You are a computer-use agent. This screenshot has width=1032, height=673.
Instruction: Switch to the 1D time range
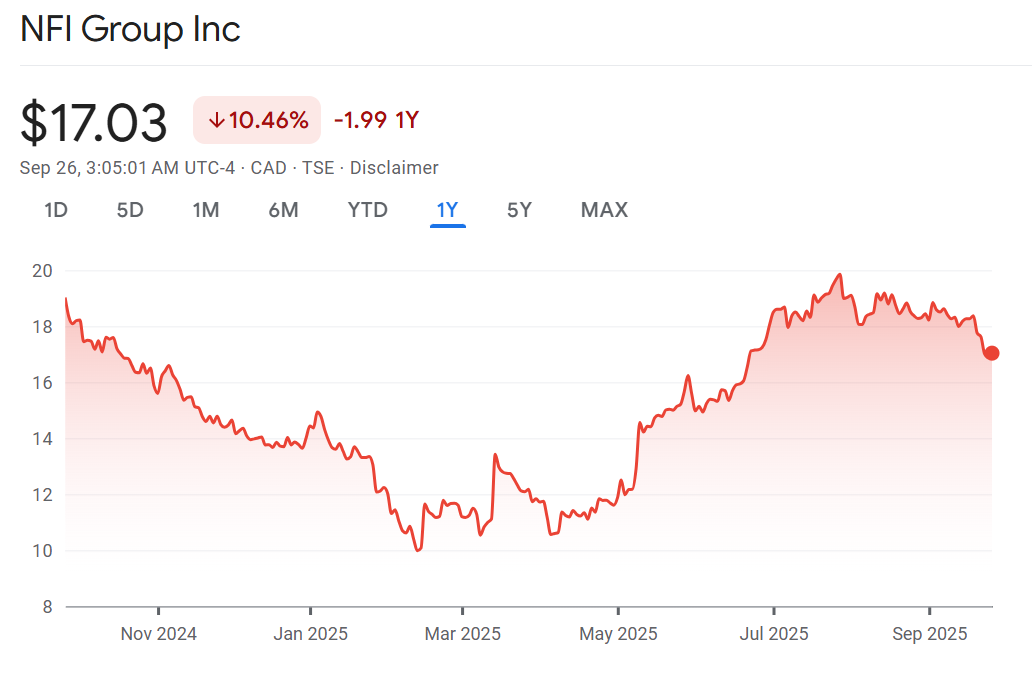click(x=56, y=210)
